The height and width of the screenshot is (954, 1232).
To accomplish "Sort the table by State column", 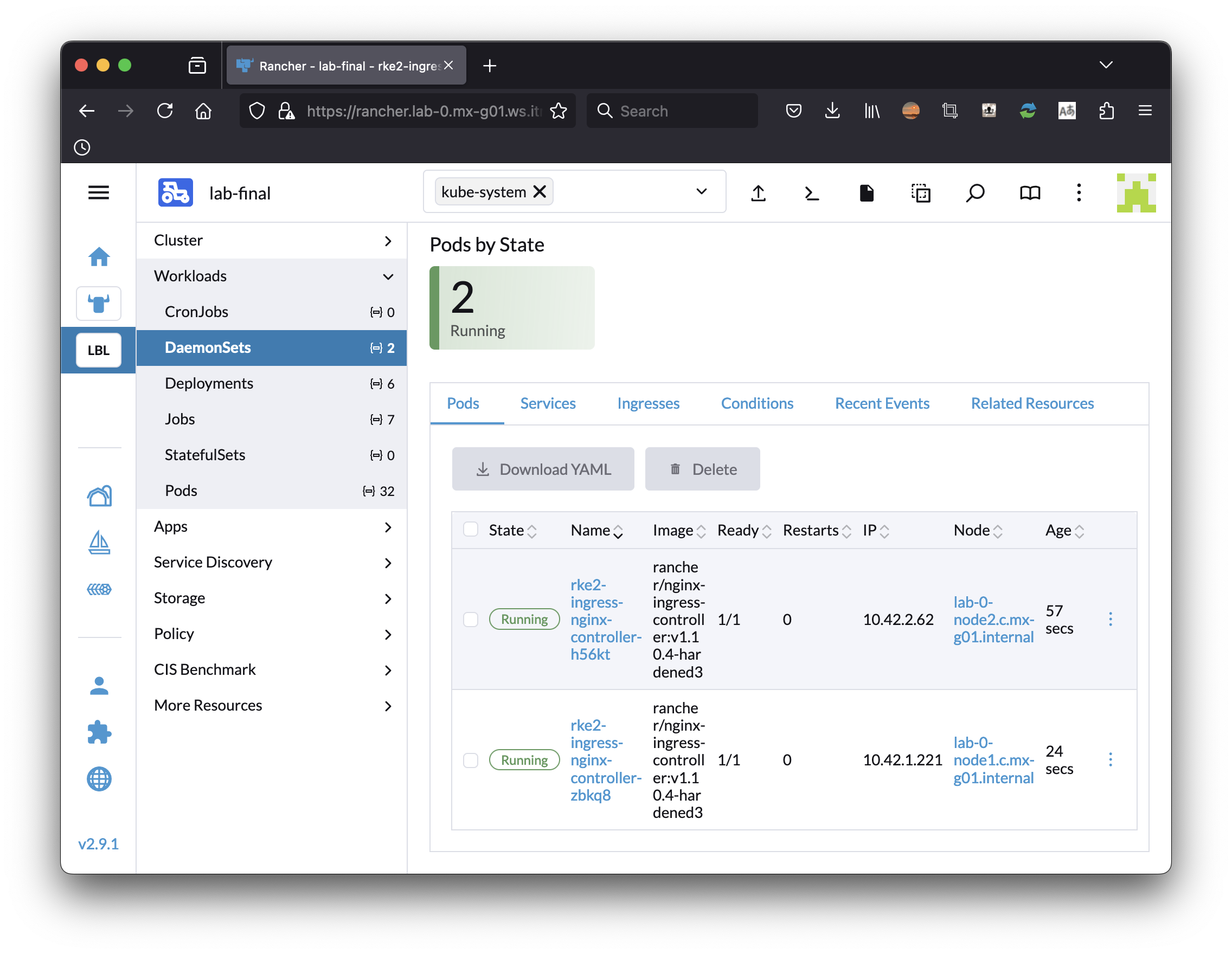I will point(512,530).
